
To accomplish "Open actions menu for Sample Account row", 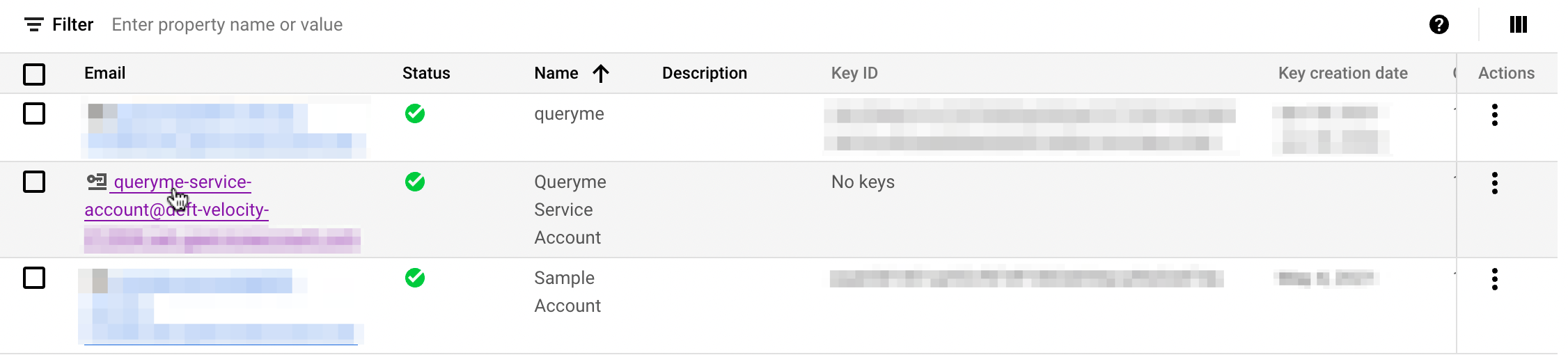I will tap(1494, 279).
